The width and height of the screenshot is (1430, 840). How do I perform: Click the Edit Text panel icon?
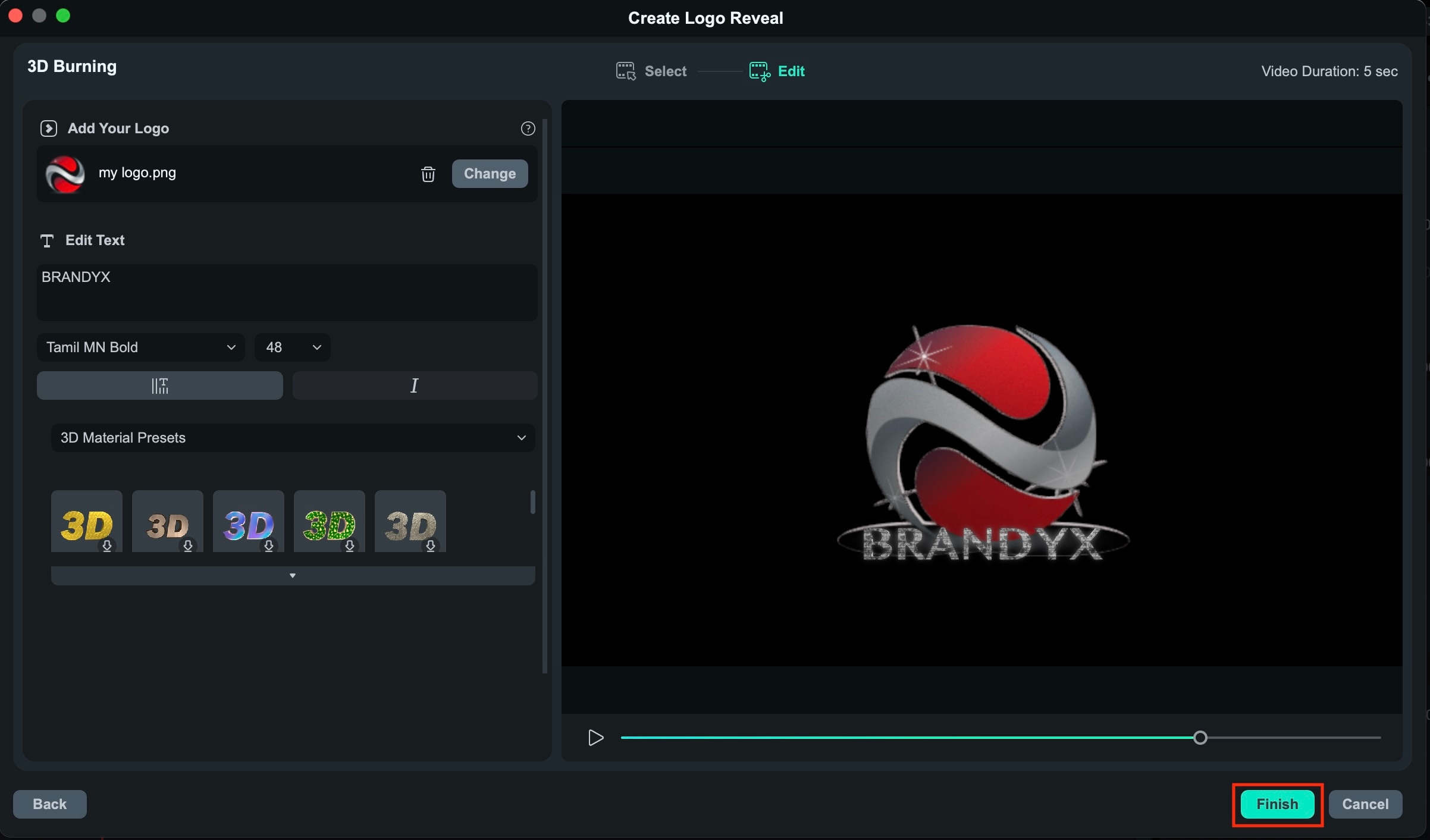pos(47,240)
